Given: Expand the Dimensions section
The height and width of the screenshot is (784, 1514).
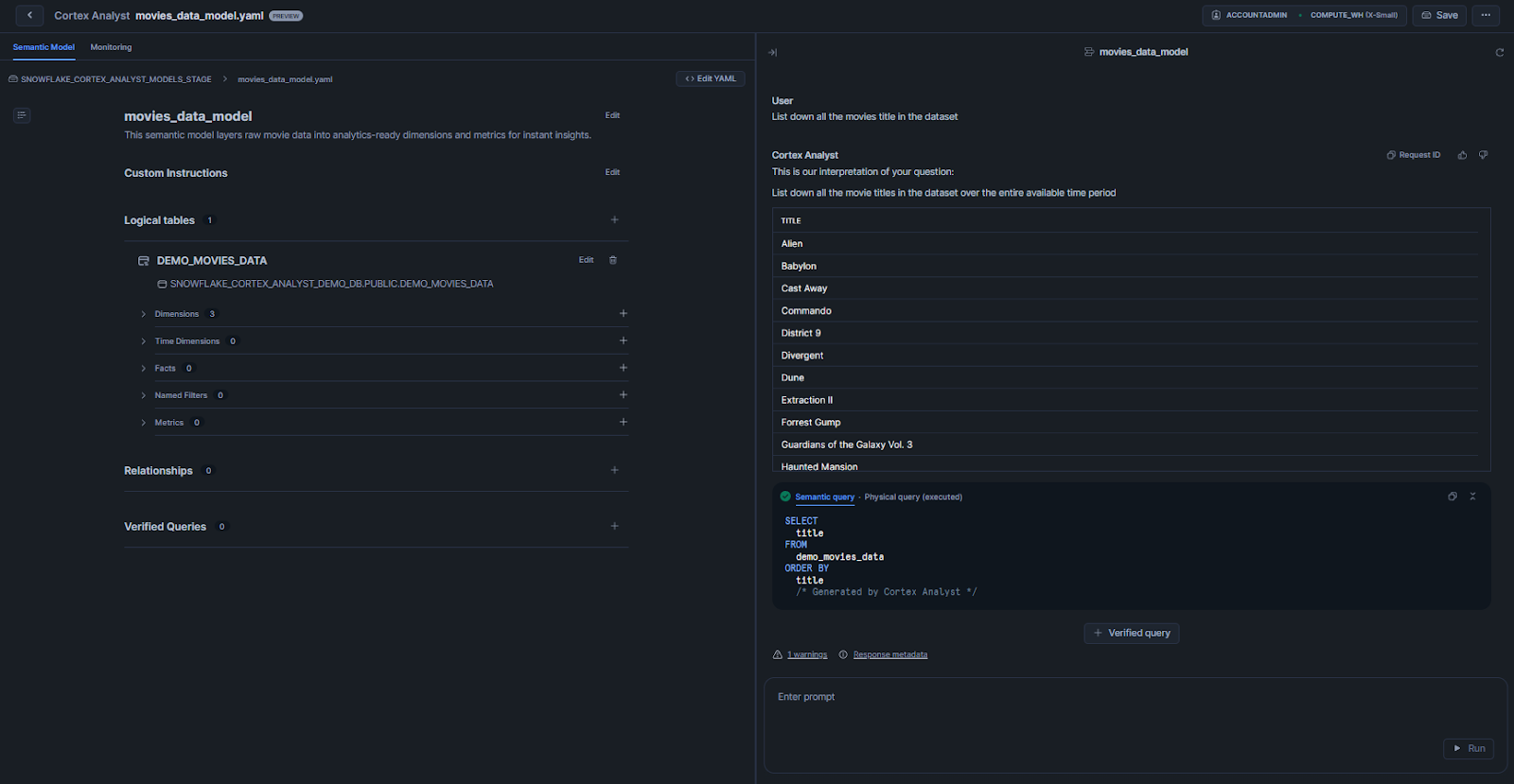Looking at the screenshot, I should pyautogui.click(x=142, y=313).
